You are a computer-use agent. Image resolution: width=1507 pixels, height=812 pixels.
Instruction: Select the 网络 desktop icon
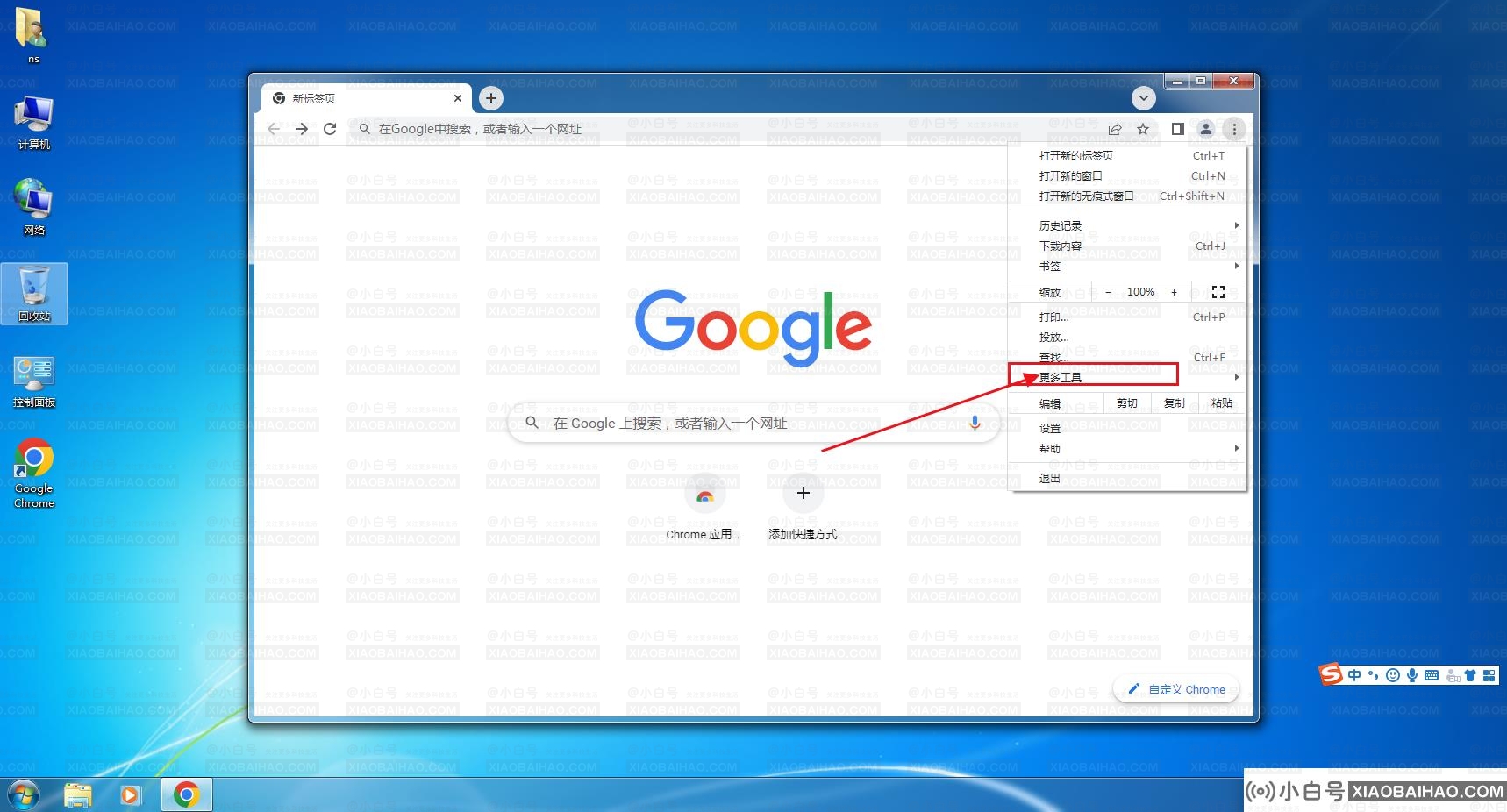pos(33,208)
